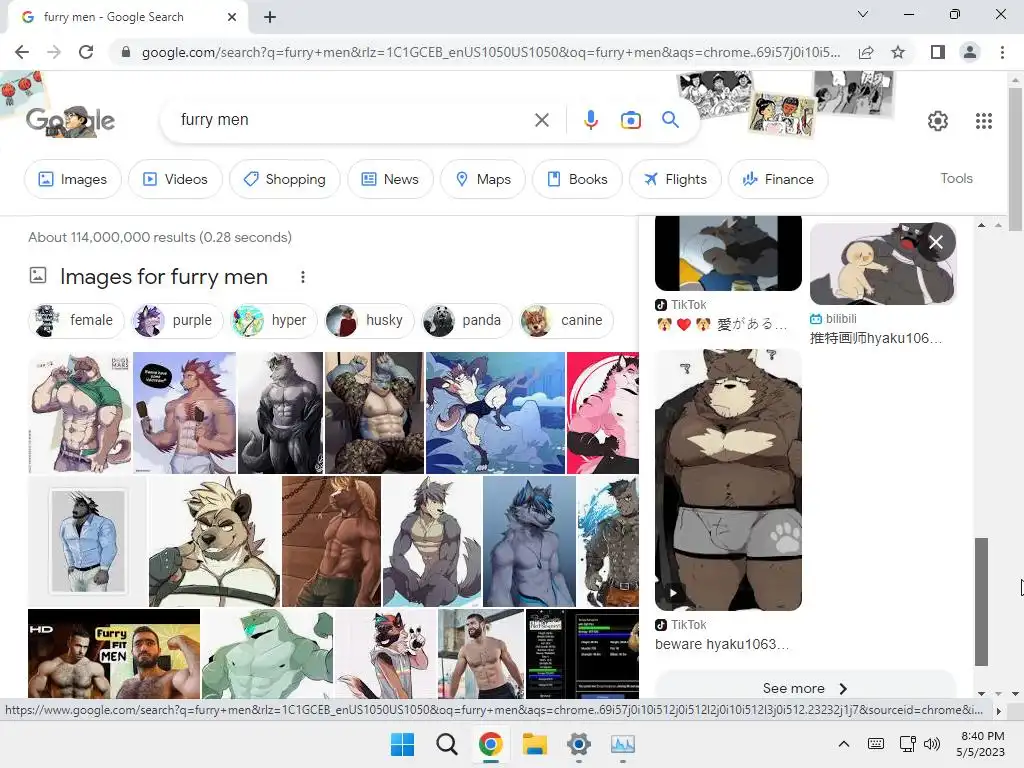Image resolution: width=1024 pixels, height=768 pixels.
Task: Open the touch keyboard tray icon
Action: click(876, 744)
